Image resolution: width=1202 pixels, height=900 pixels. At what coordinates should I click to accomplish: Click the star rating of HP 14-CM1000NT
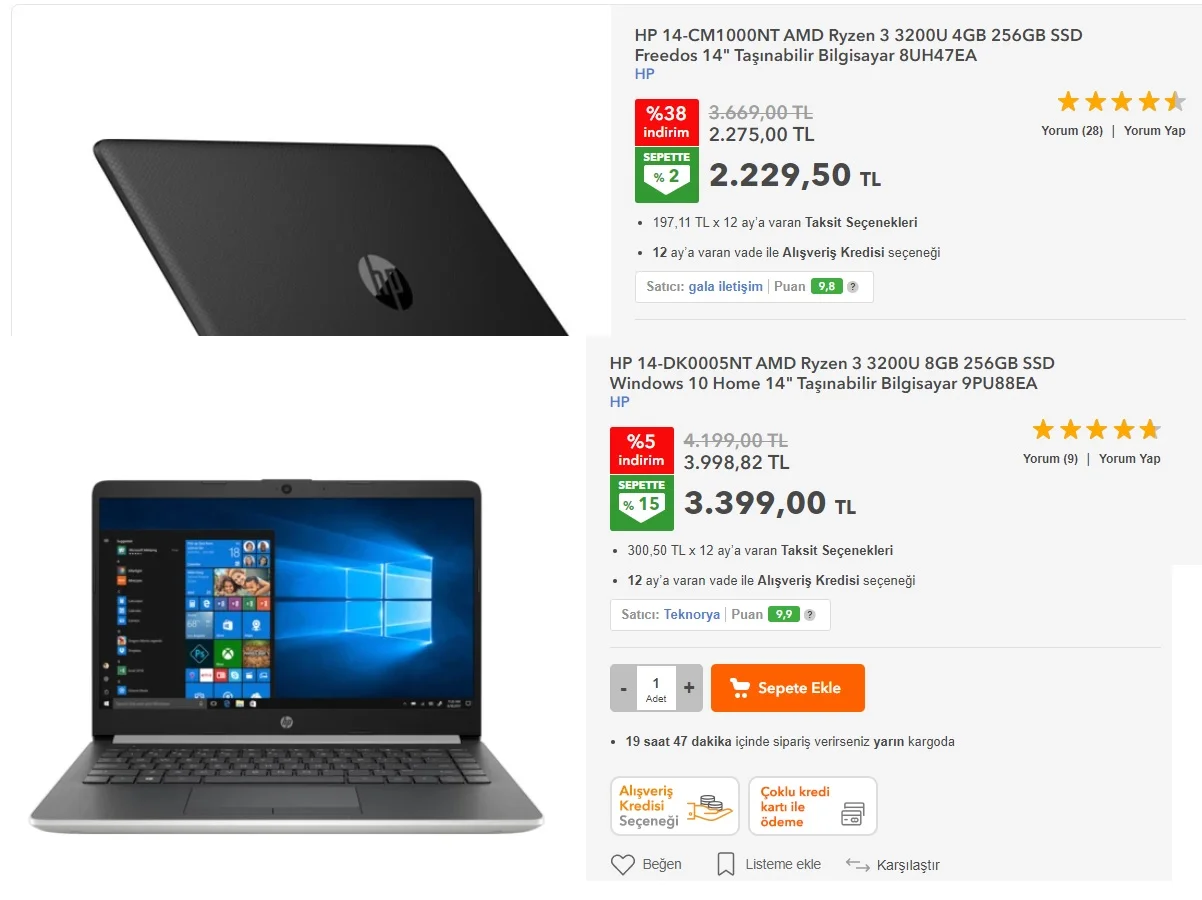[1121, 101]
